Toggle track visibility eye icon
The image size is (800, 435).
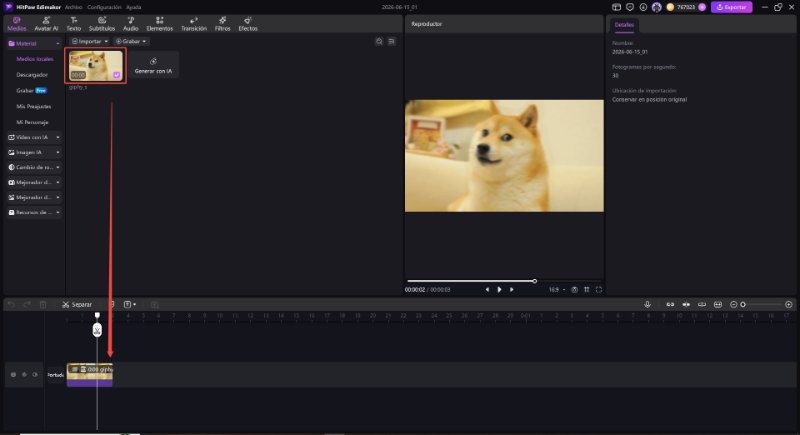35,375
